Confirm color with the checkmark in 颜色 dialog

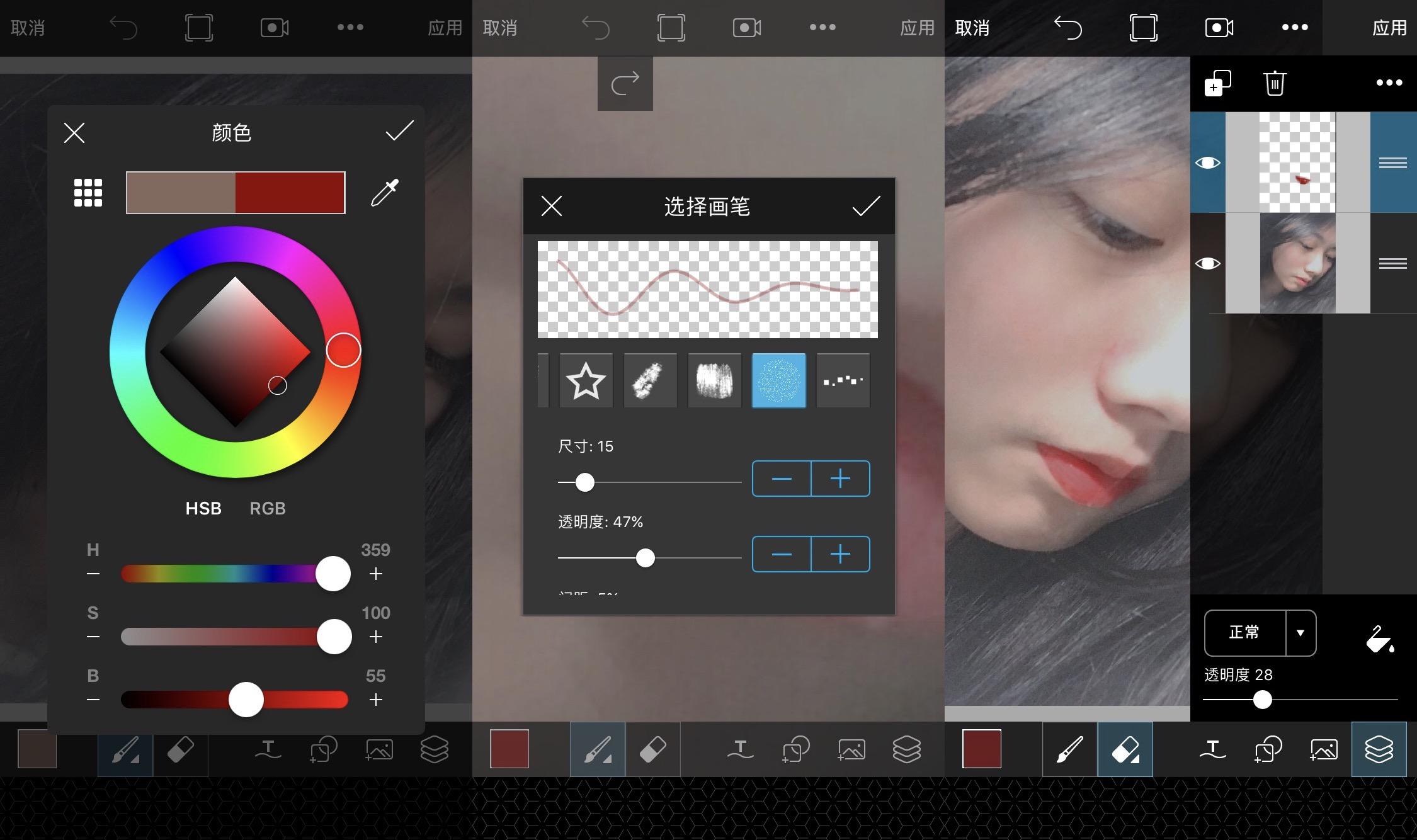tap(399, 131)
